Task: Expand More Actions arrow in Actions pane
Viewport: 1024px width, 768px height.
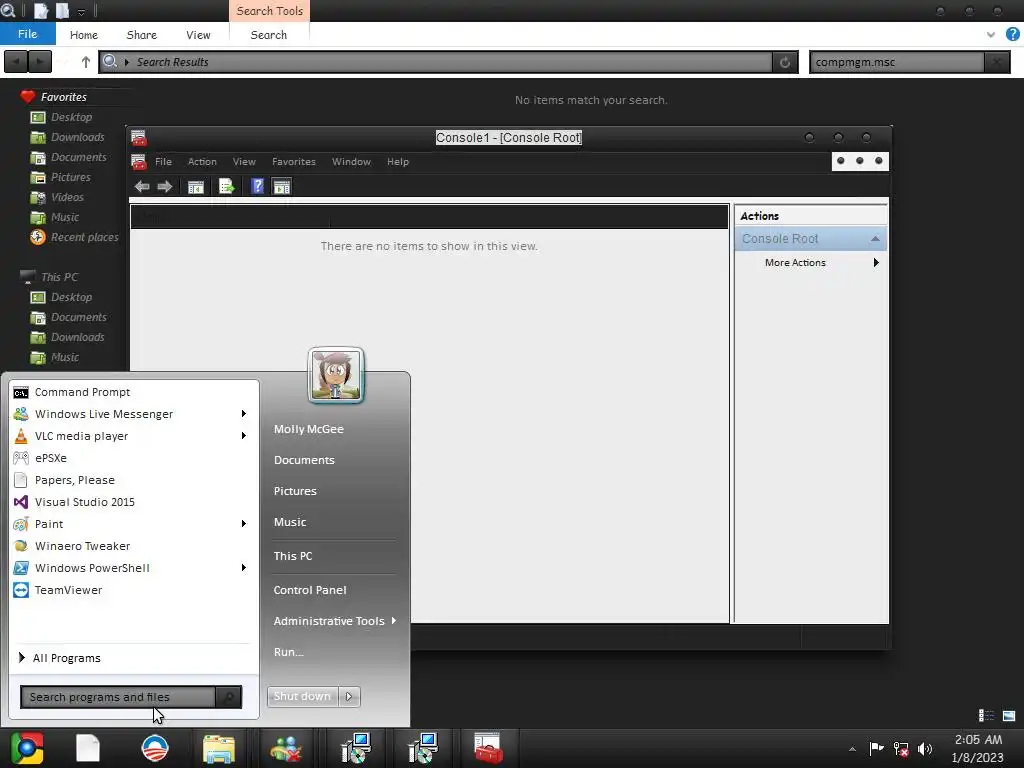Action: (876, 263)
